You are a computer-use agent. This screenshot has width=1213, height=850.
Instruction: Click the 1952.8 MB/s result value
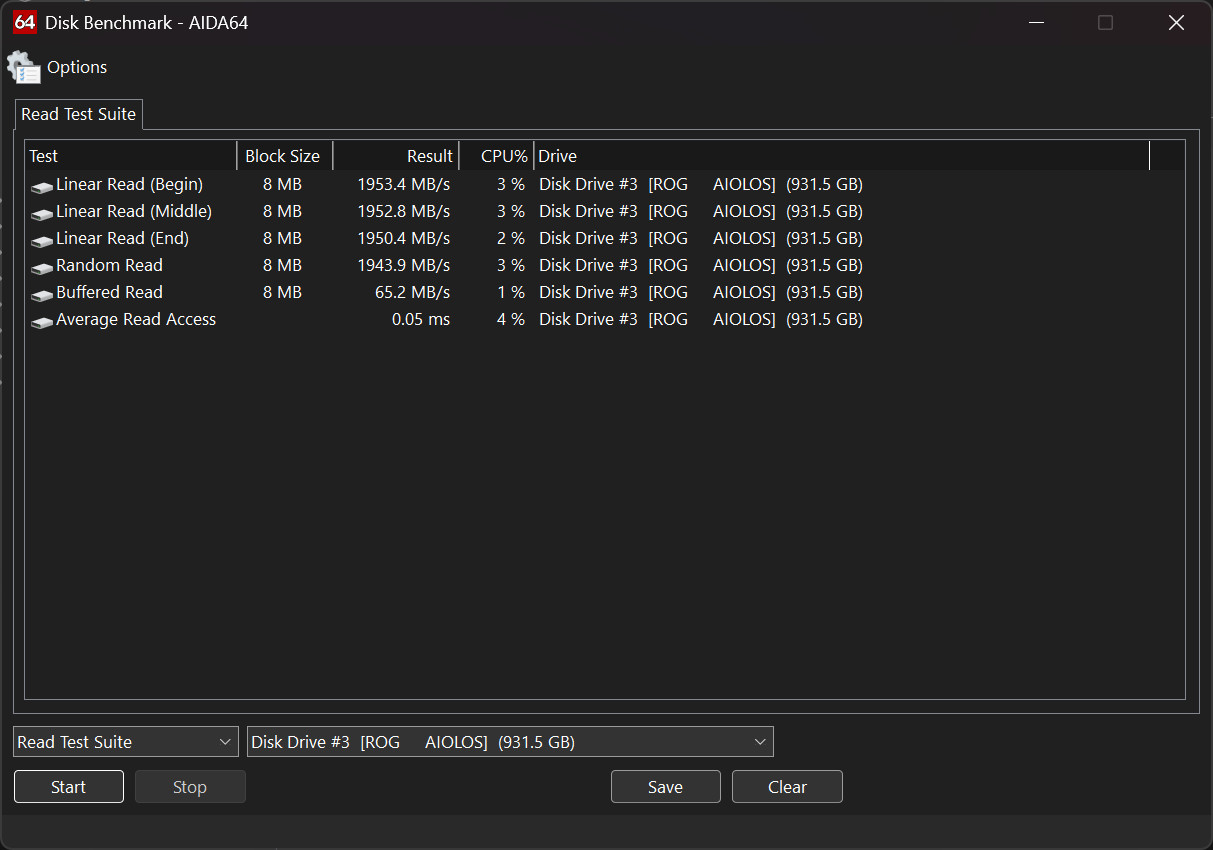coord(403,211)
